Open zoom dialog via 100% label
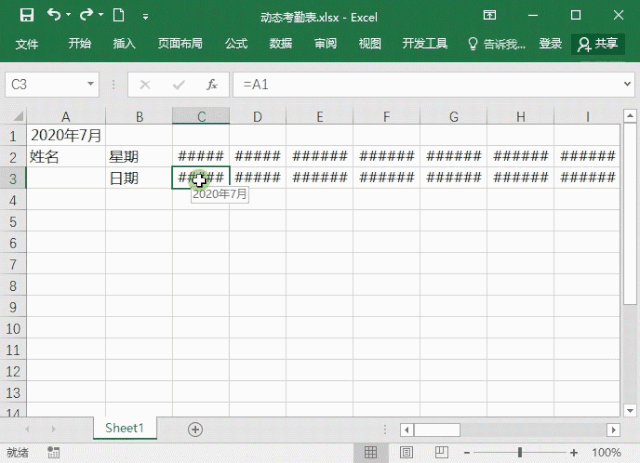The width and height of the screenshot is (640, 463). pos(606,452)
